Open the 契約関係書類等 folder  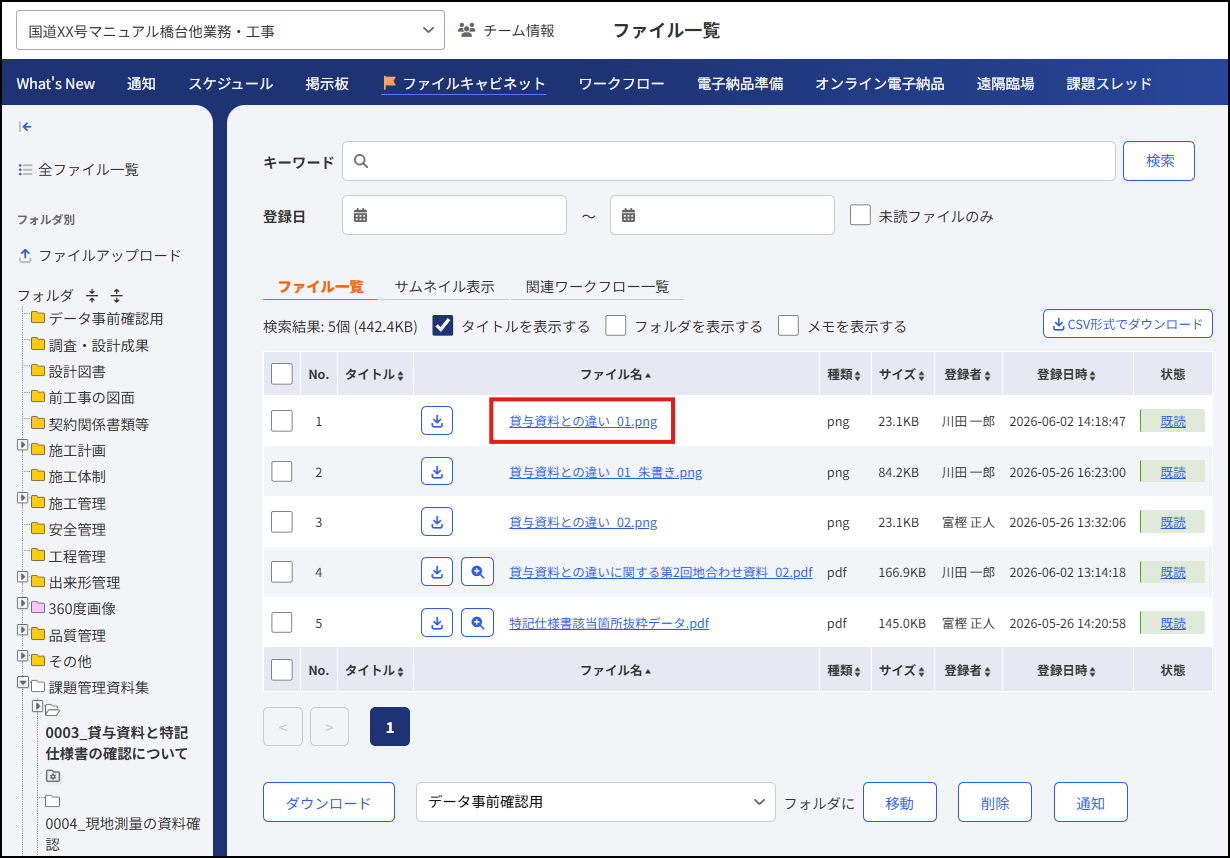90,424
